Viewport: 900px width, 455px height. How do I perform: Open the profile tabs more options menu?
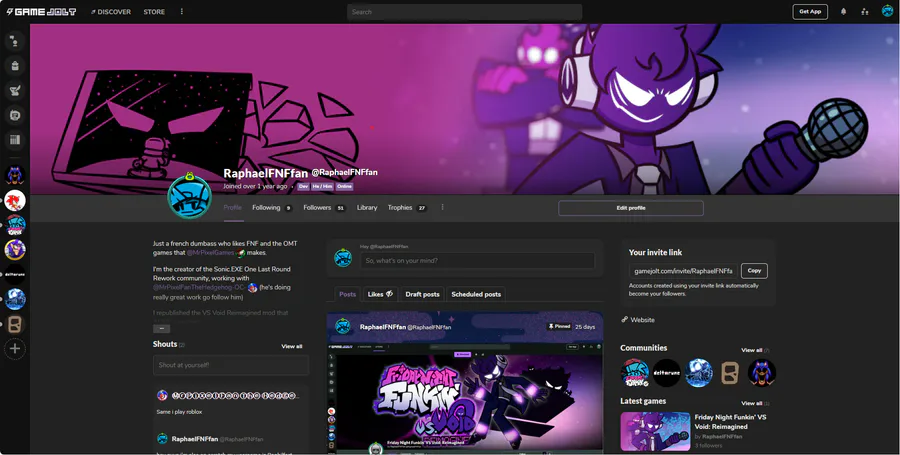point(443,208)
